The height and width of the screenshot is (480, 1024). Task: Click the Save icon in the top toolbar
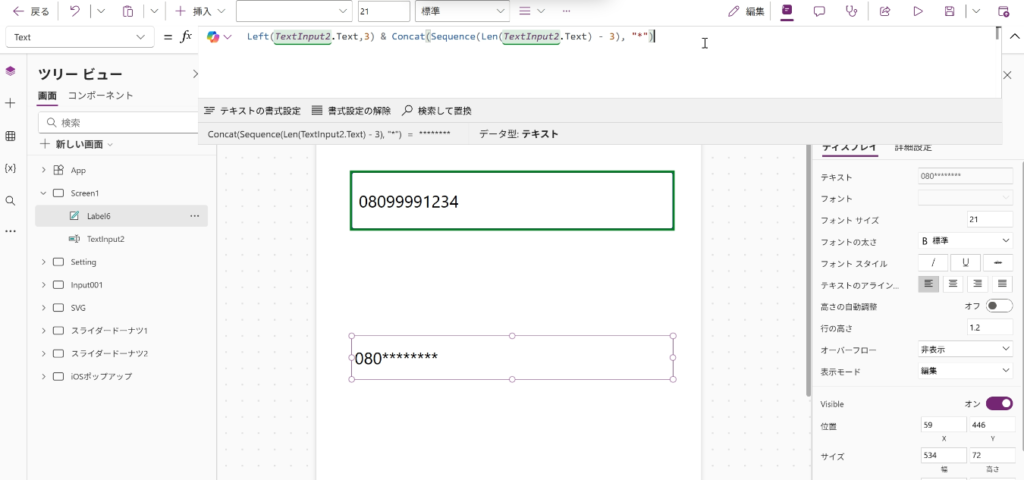pos(949,12)
